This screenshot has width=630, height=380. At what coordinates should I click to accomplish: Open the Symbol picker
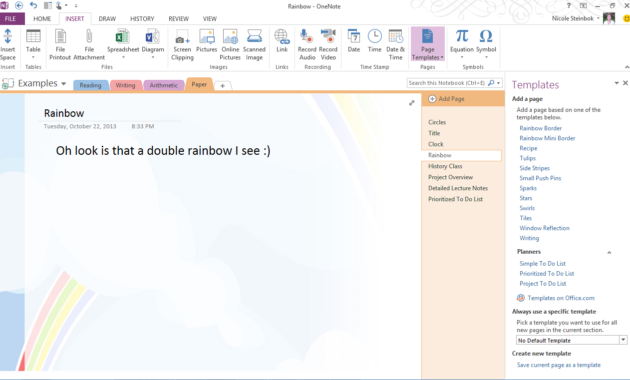pyautogui.click(x=486, y=44)
